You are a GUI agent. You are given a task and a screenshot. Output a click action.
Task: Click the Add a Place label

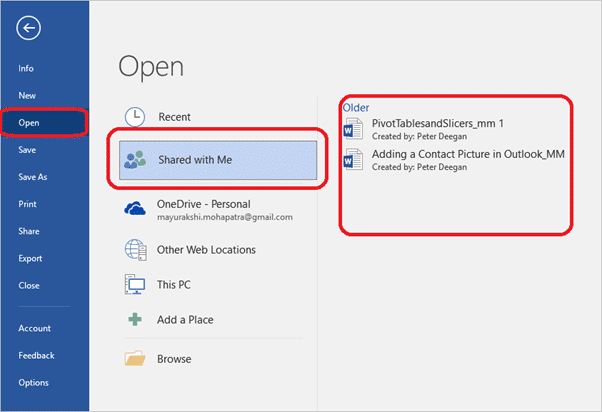185,320
